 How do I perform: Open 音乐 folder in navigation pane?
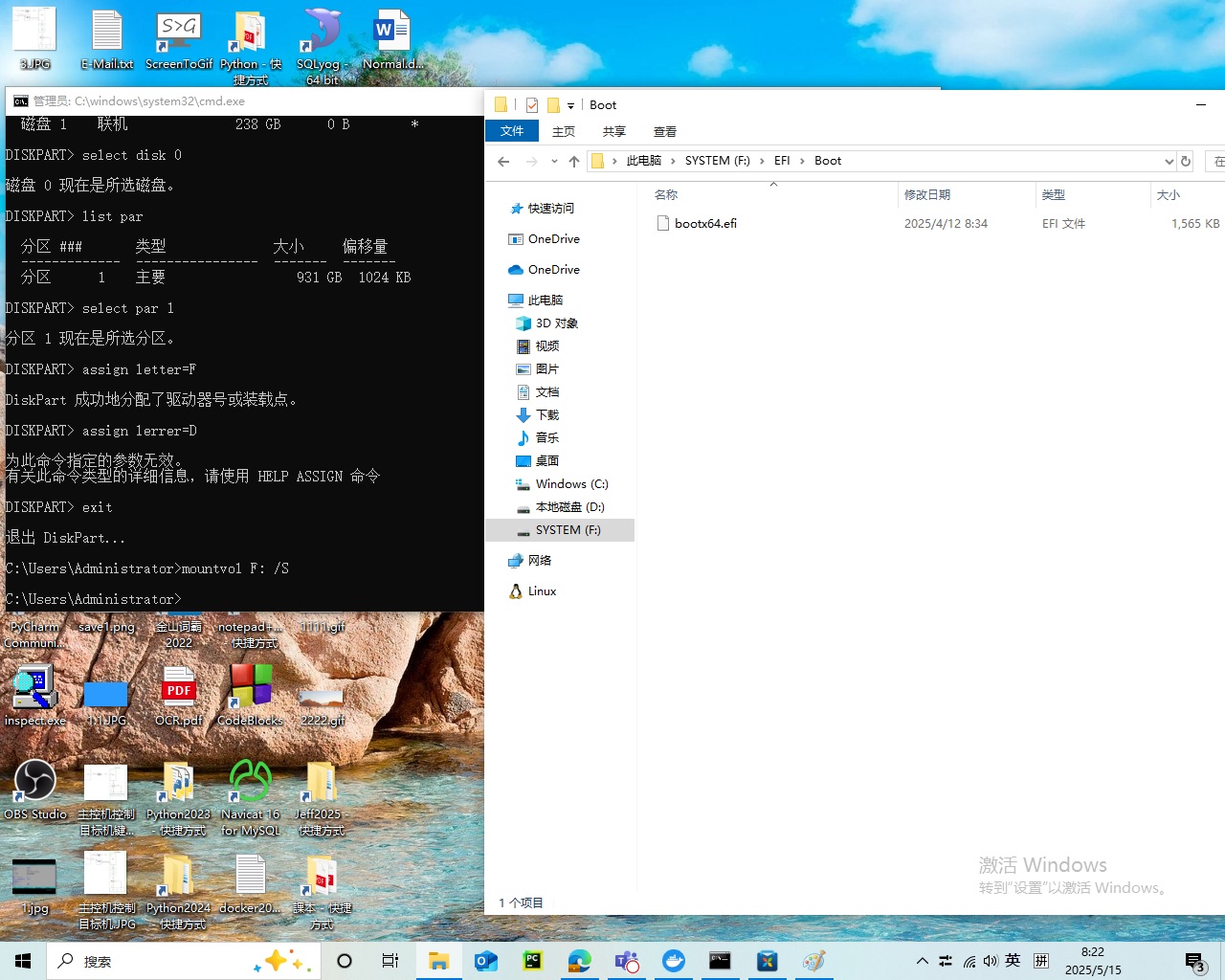(546, 437)
